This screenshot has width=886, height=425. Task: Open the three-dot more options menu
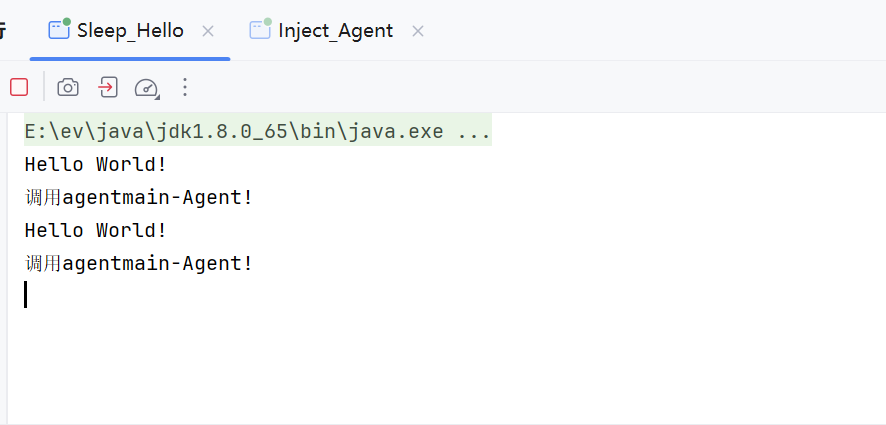(x=185, y=87)
